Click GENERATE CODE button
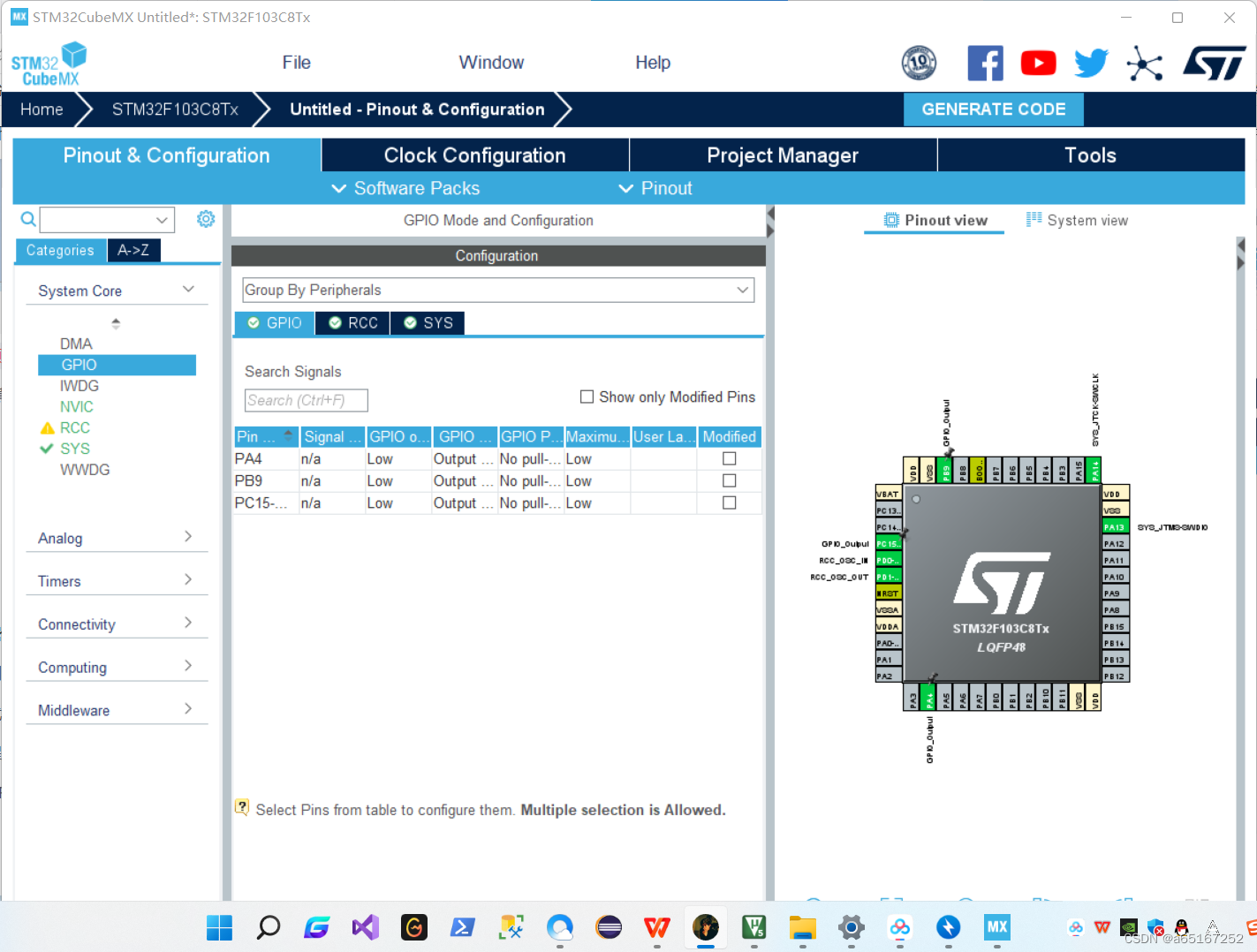Image resolution: width=1257 pixels, height=952 pixels. point(994,110)
